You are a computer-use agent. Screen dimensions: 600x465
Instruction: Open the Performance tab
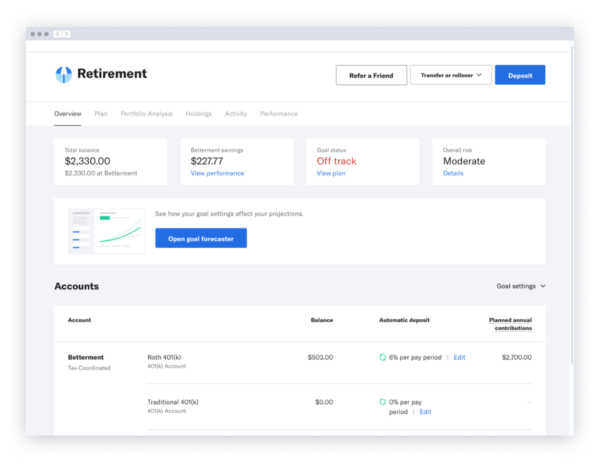[x=279, y=114]
